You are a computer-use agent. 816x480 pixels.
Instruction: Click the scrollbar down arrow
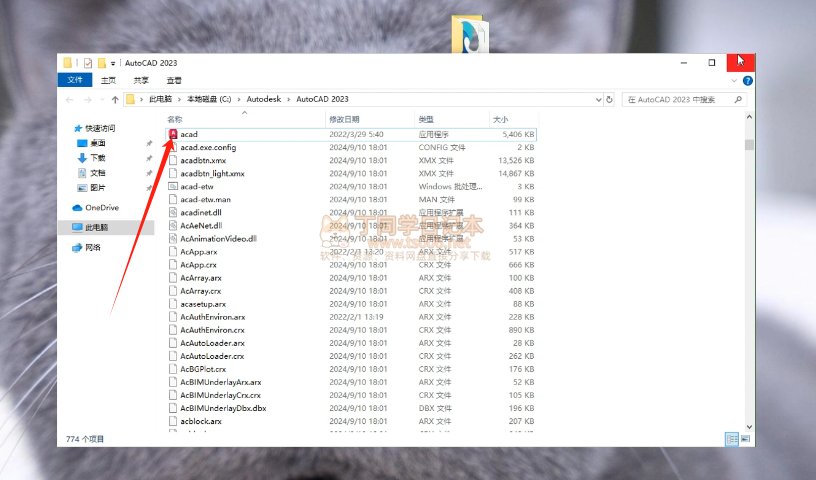(749, 426)
